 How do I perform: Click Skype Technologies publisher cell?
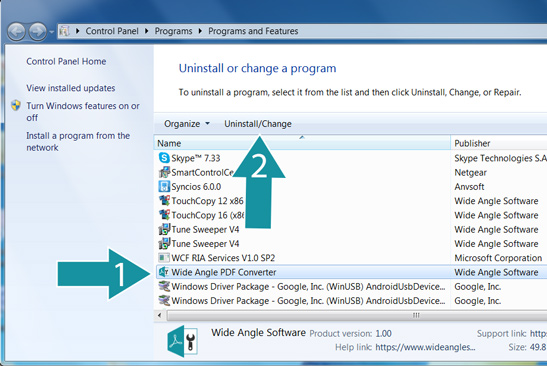500,158
